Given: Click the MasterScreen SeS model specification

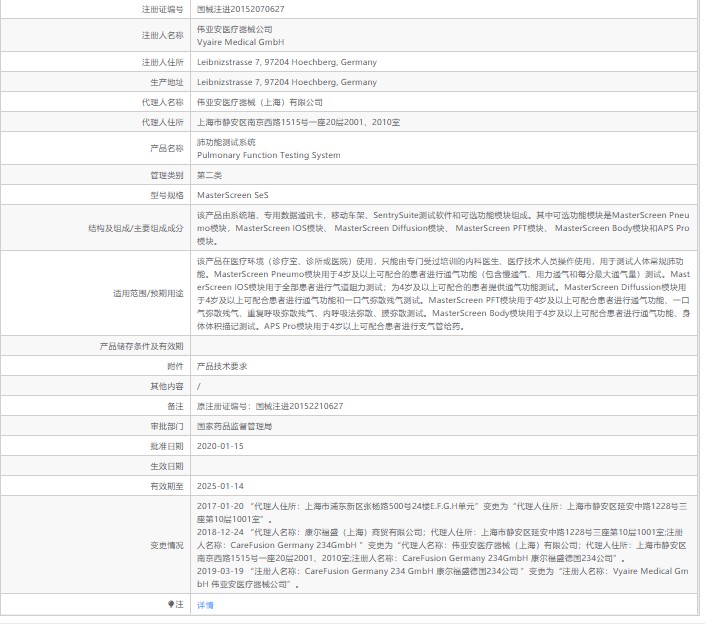Looking at the screenshot, I should tap(232, 195).
